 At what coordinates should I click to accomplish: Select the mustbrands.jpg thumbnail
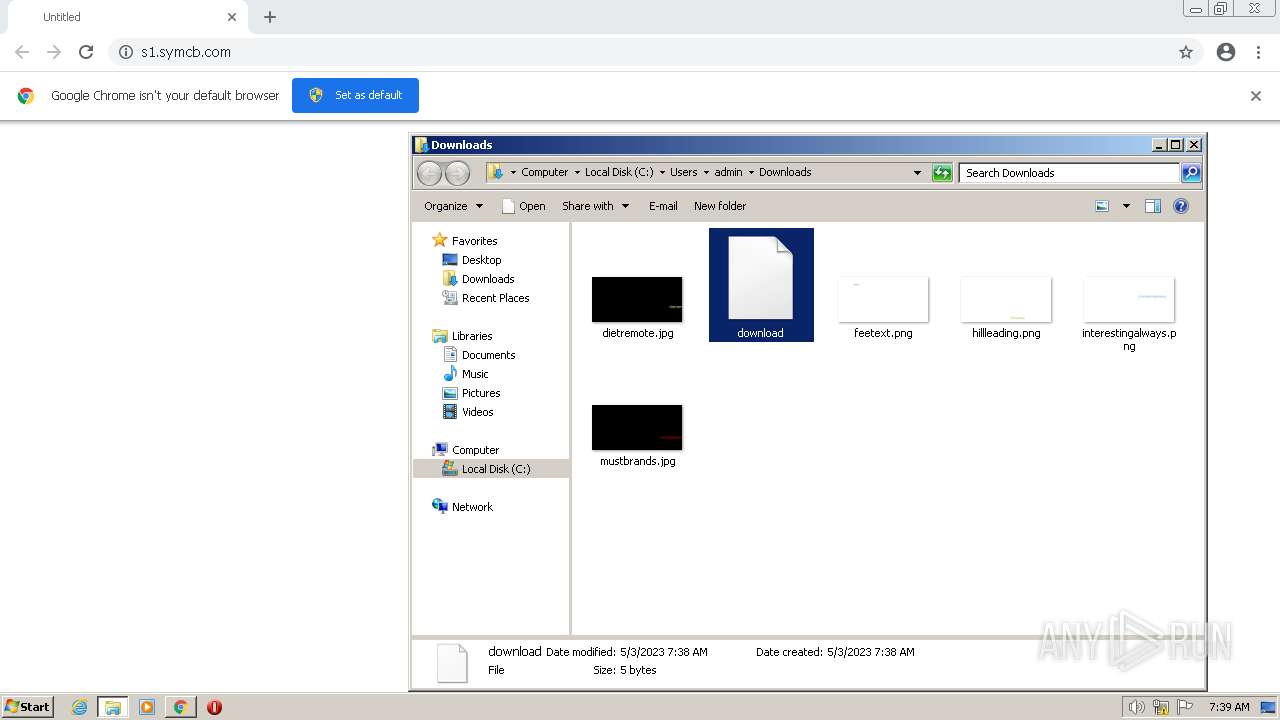point(637,428)
